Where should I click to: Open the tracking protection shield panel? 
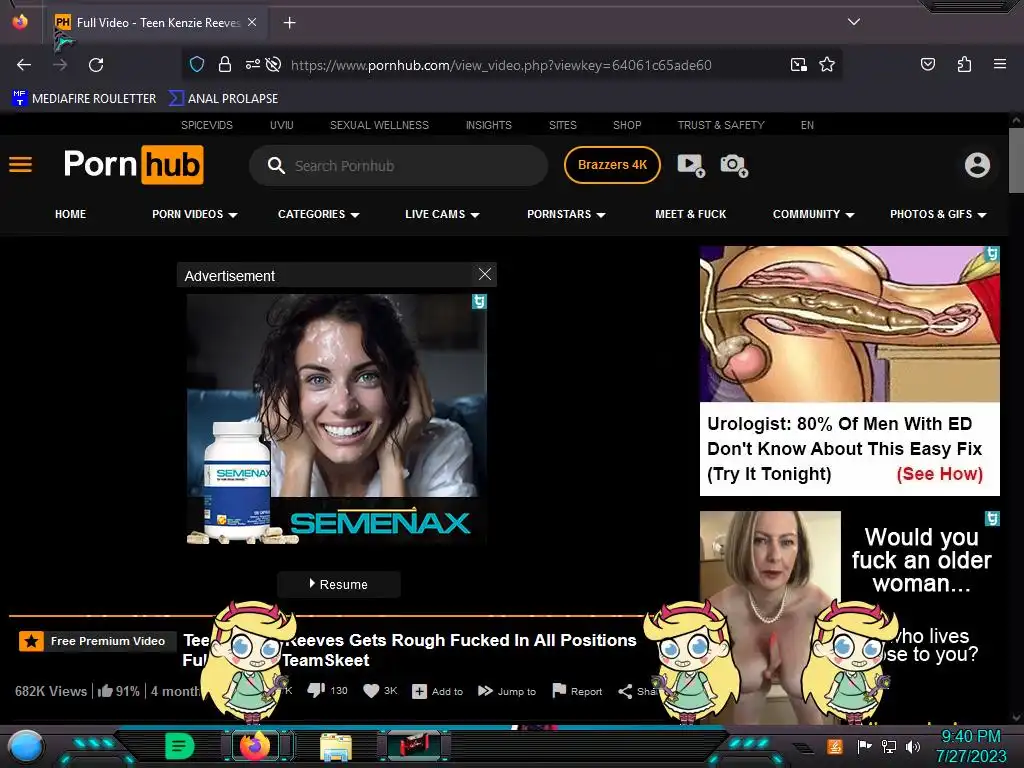pos(197,64)
